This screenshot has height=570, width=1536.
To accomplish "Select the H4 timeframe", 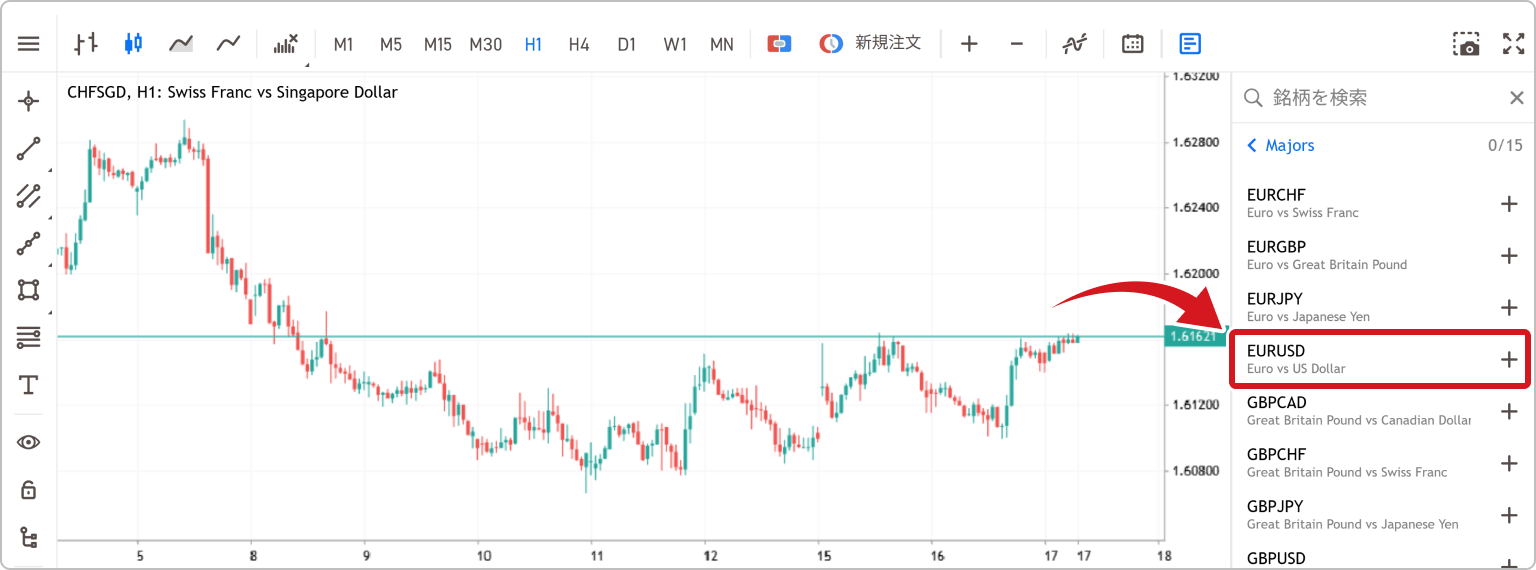I will 579,45.
